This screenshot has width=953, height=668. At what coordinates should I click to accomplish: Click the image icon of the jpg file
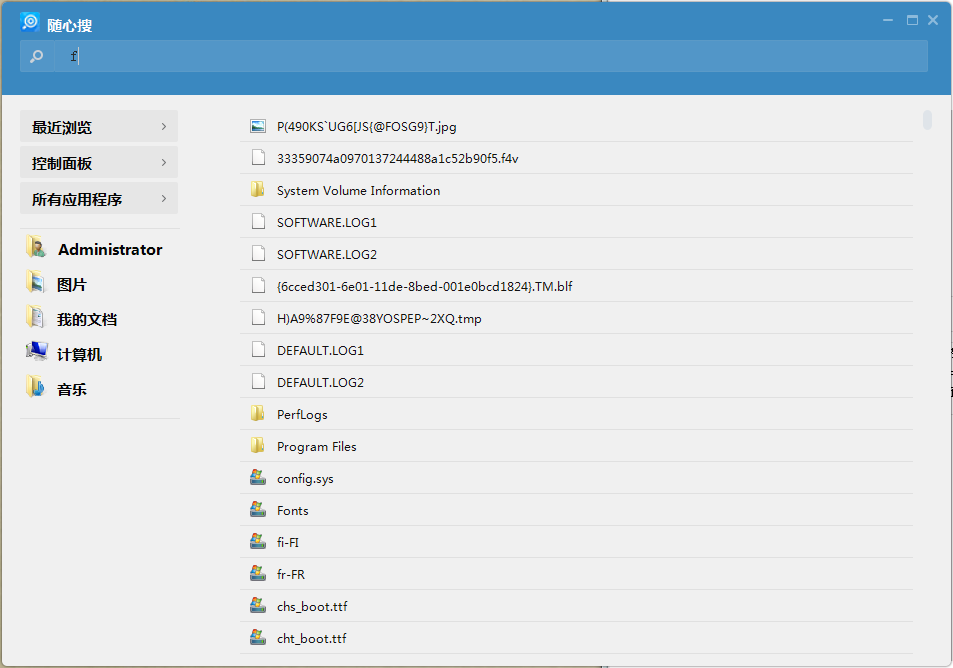click(x=258, y=126)
